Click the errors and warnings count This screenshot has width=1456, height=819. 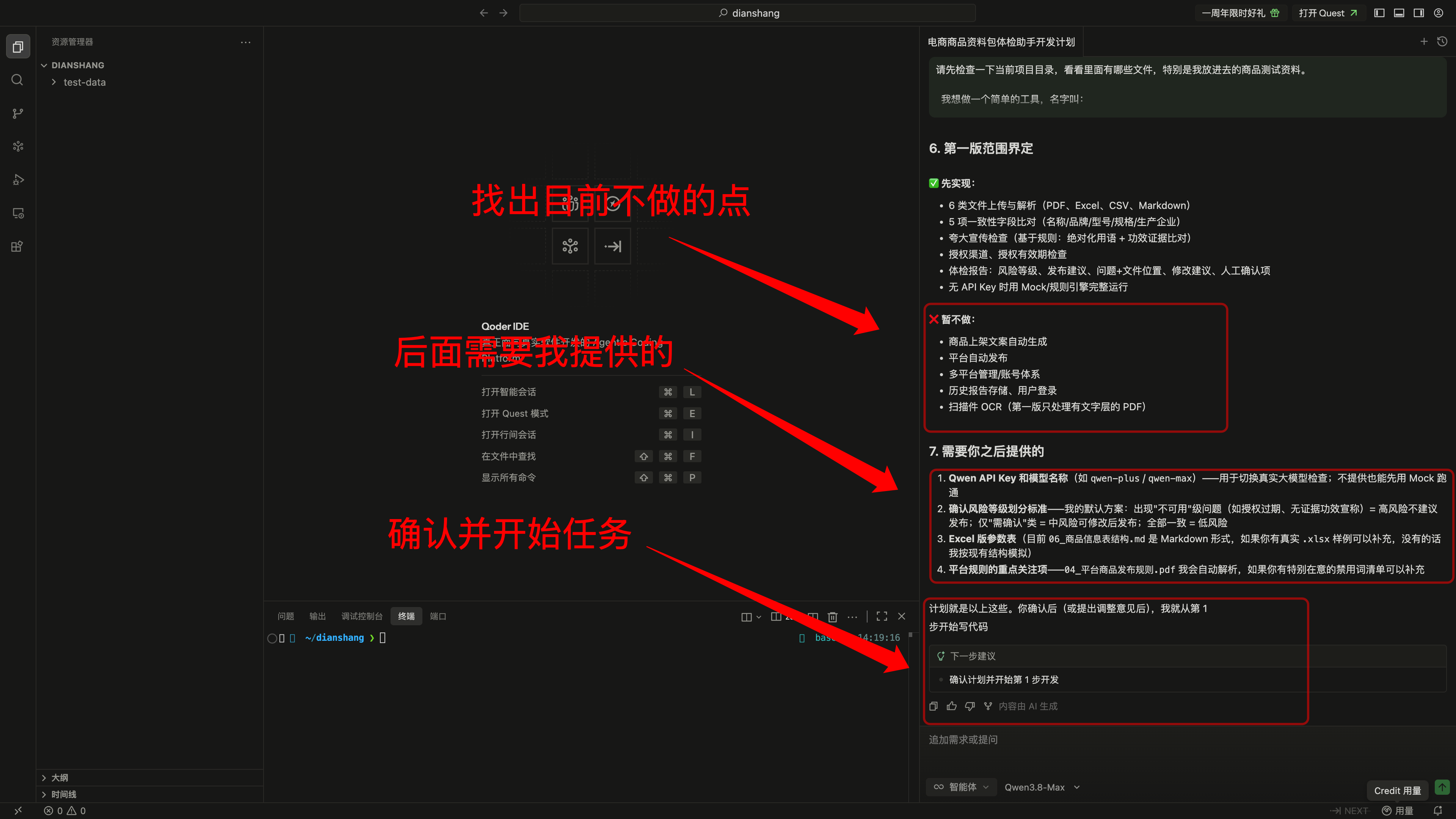click(x=64, y=811)
